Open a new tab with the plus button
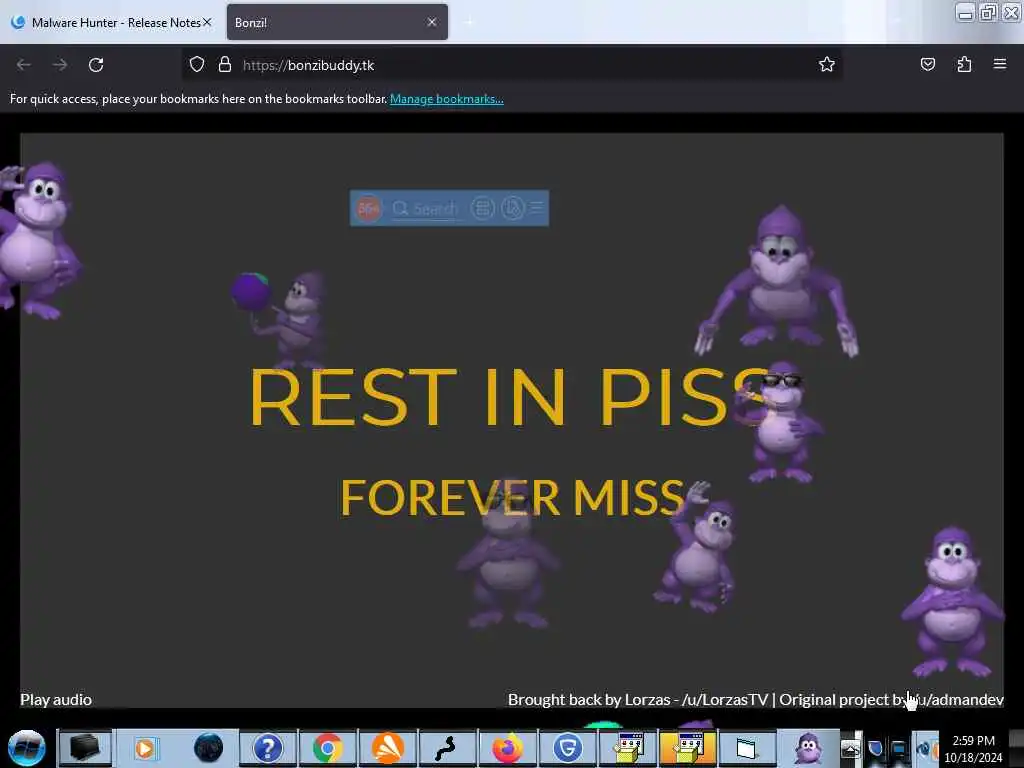The image size is (1024, 768). click(x=468, y=22)
